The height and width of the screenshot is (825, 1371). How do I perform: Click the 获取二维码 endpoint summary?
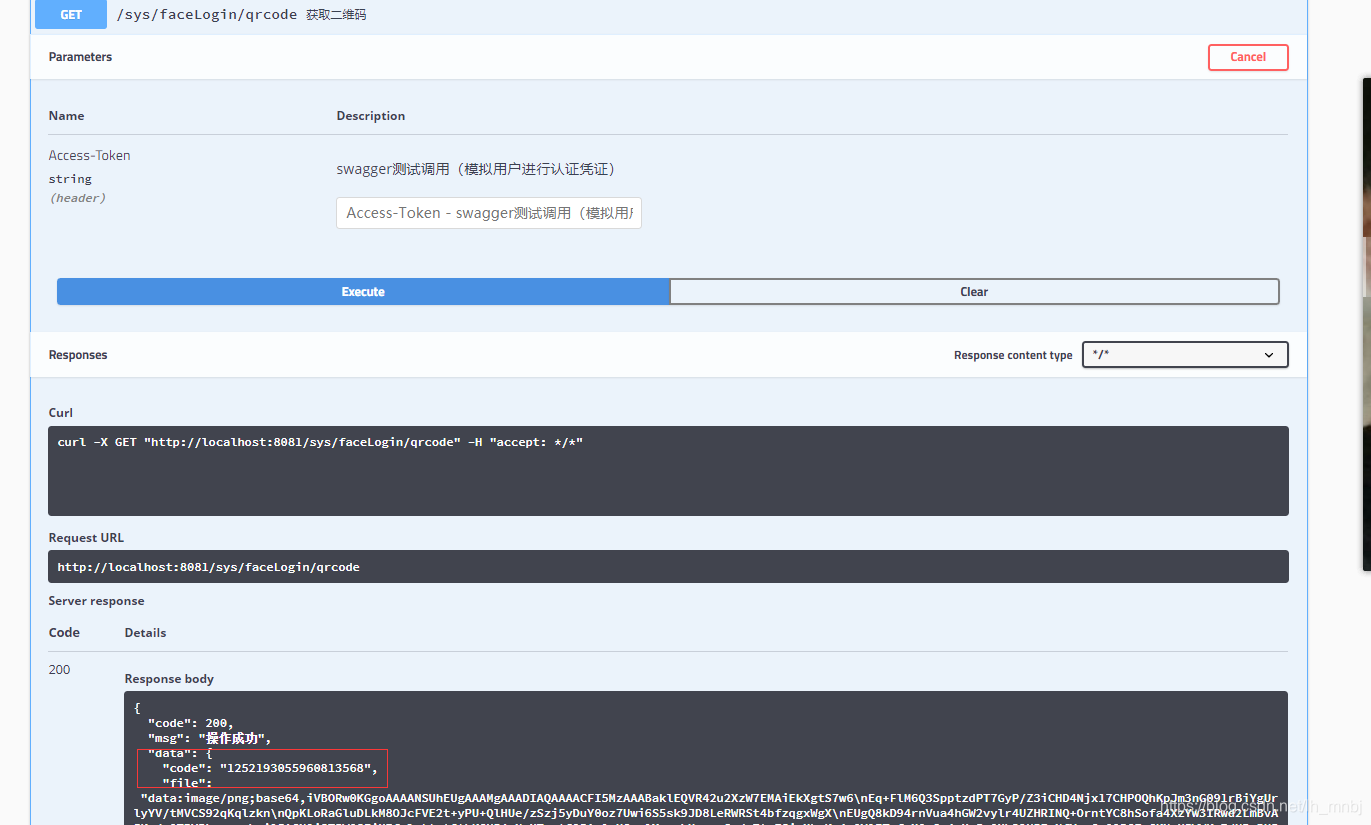pos(336,15)
